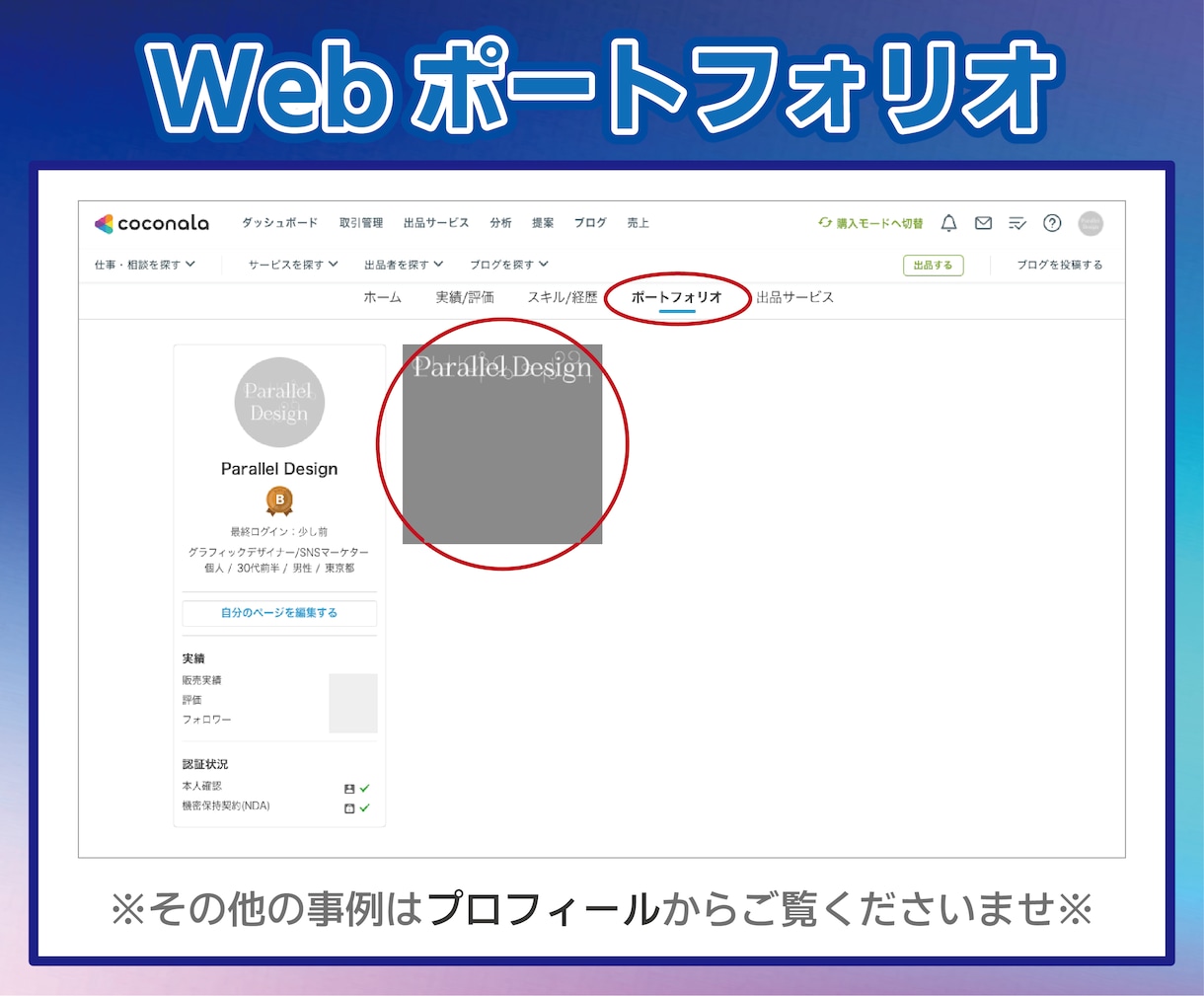Open ブログ in the top menu
This screenshot has height=996, width=1204.
click(x=590, y=223)
